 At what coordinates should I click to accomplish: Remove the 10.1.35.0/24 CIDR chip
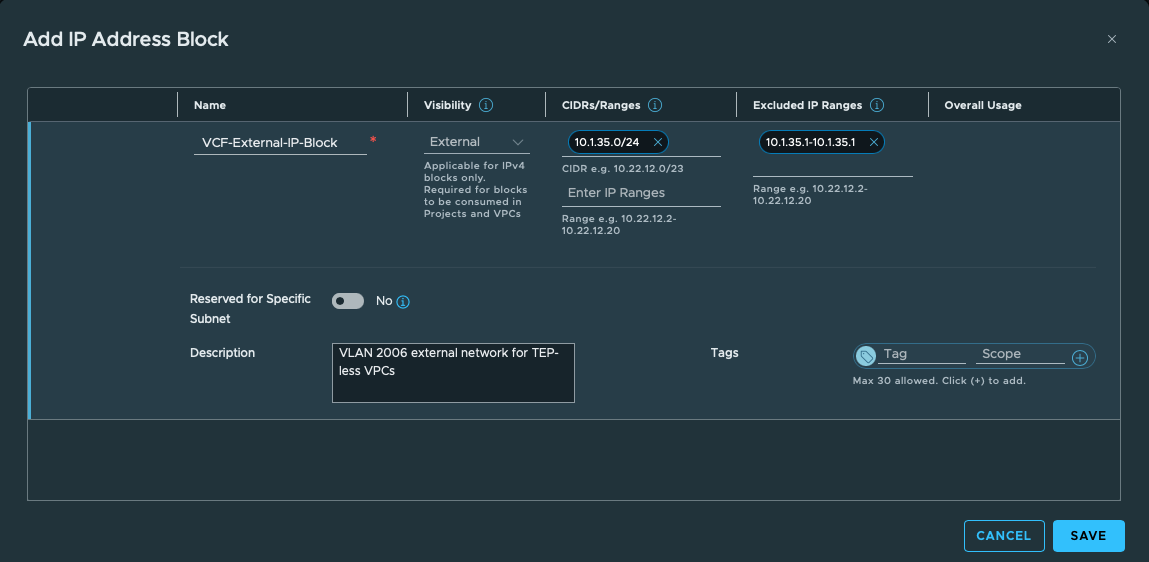(657, 142)
